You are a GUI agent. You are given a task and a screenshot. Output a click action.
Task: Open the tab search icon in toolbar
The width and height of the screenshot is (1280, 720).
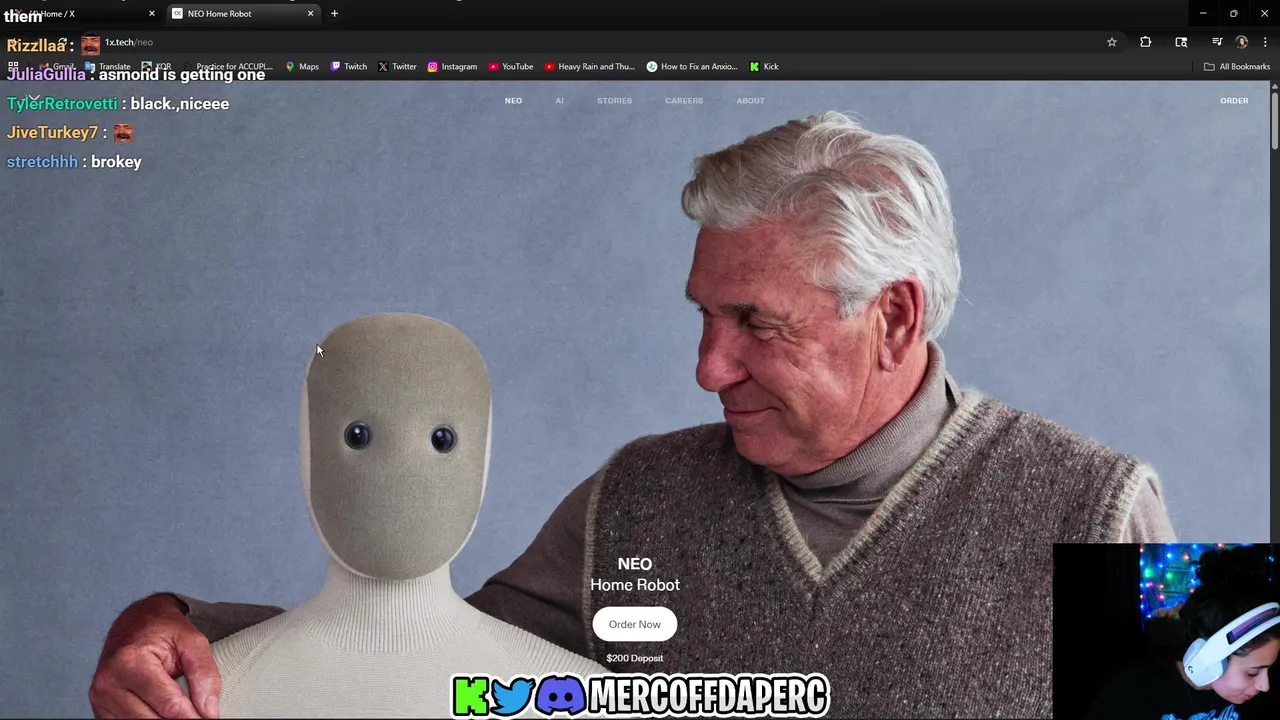tap(1181, 42)
